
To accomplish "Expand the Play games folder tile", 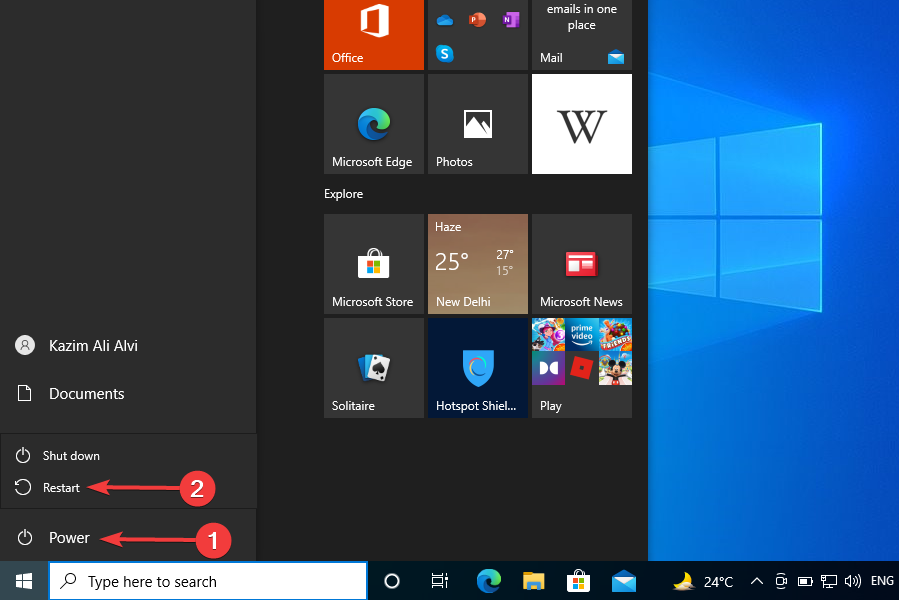I will point(581,368).
